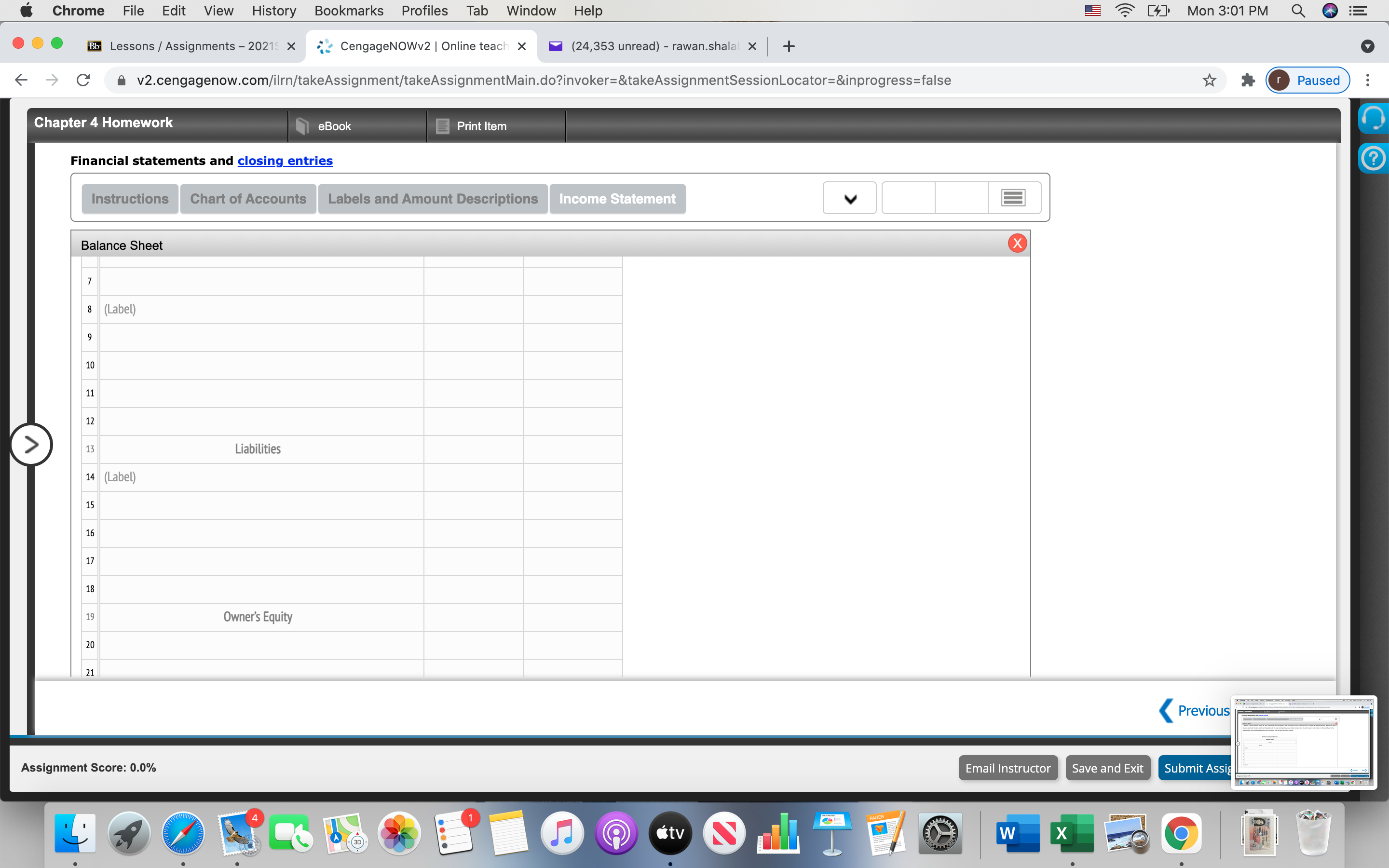Screen dimensions: 1389x868
Task: Click the headset support icon
Action: click(x=1374, y=119)
